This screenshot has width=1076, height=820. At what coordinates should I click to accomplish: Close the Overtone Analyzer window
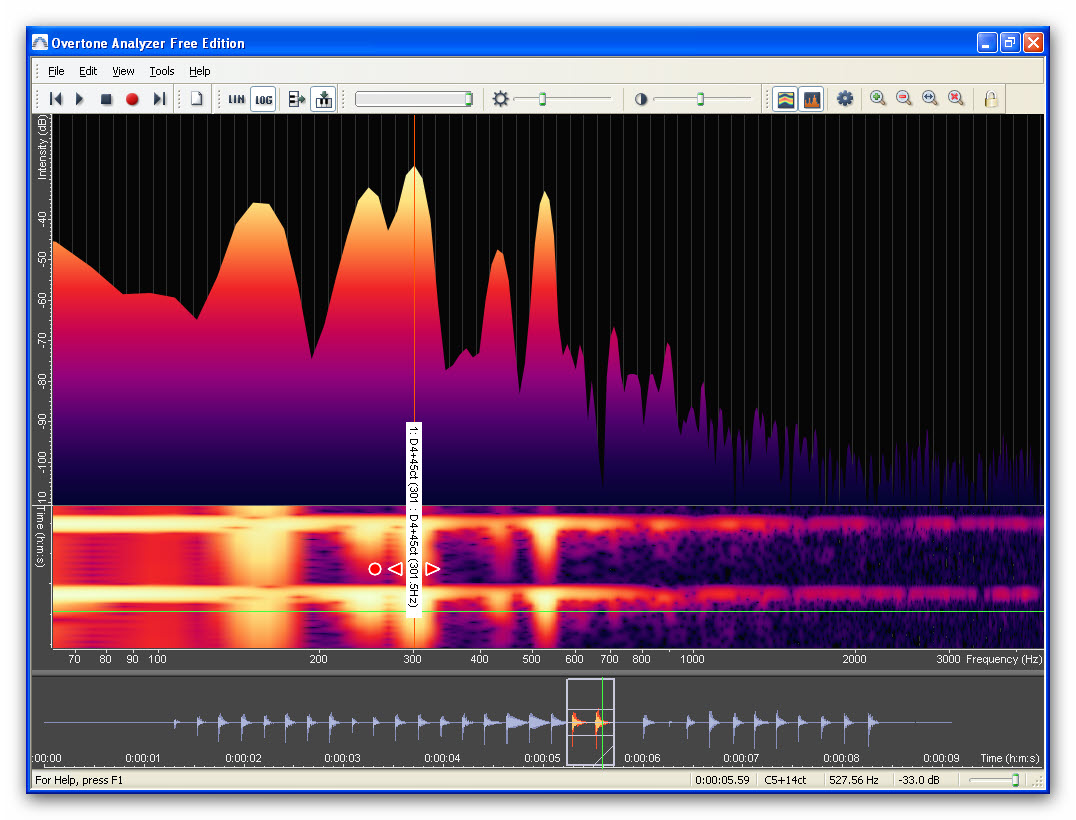1033,43
